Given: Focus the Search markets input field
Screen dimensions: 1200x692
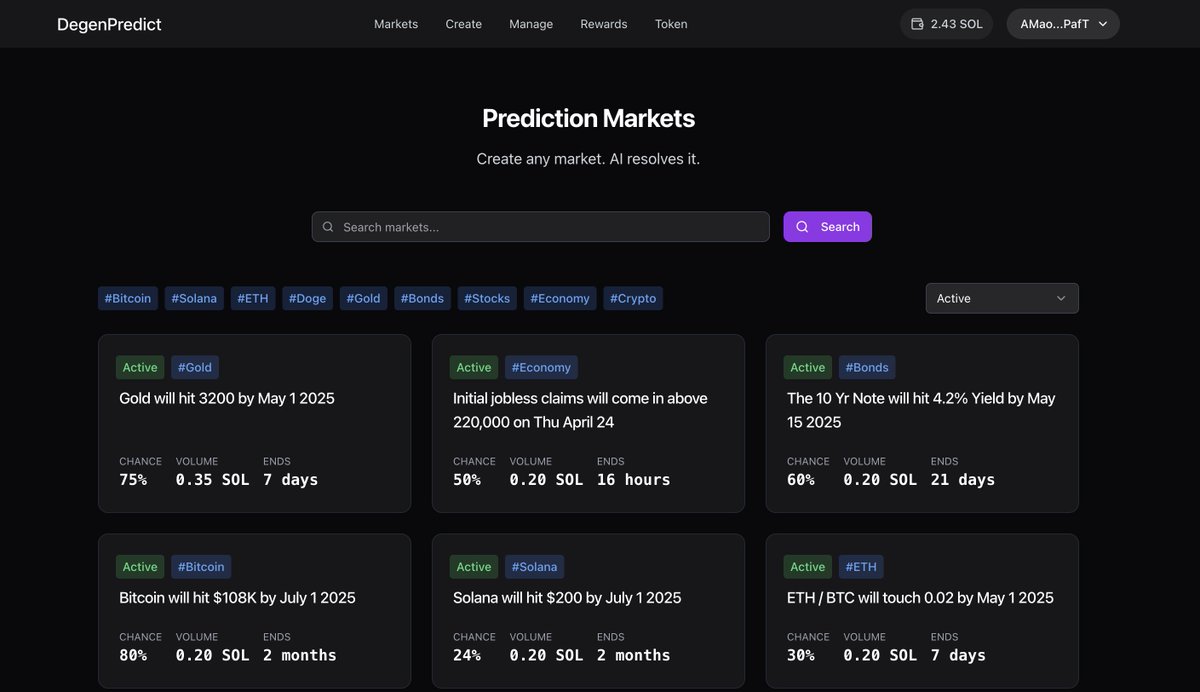Looking at the screenshot, I should tap(550, 227).
